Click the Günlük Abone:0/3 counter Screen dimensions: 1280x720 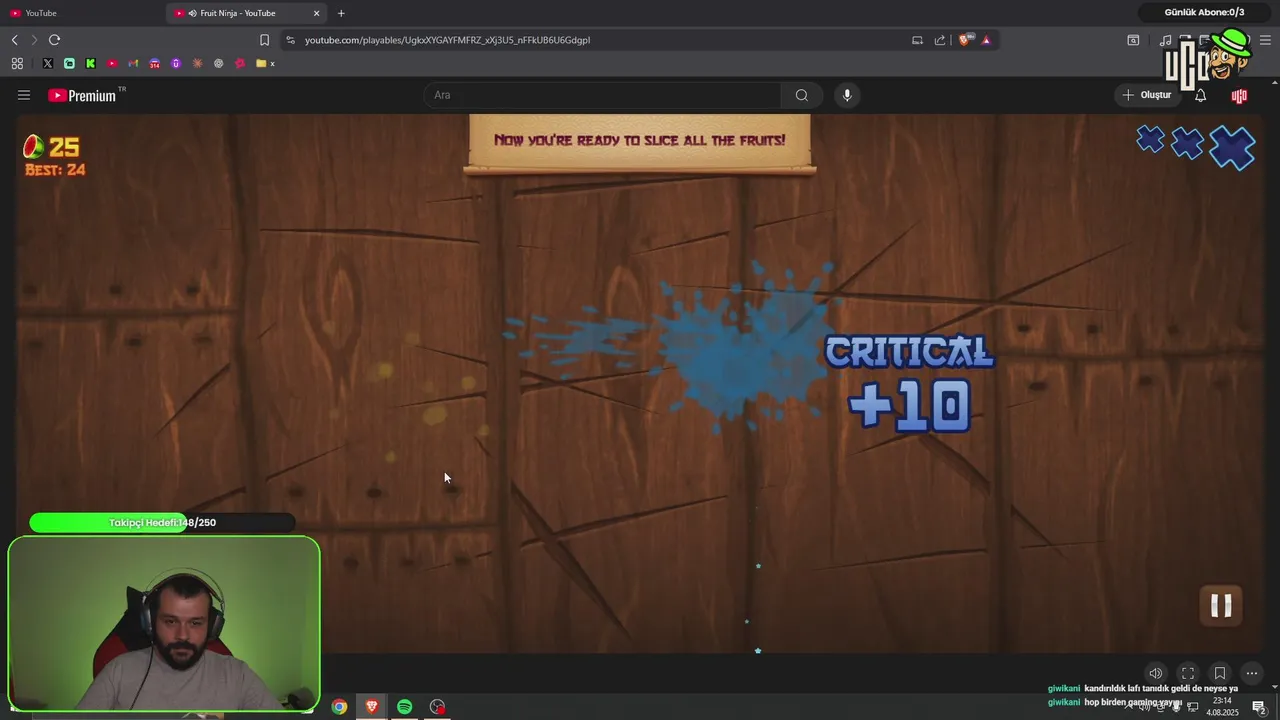tap(1204, 12)
